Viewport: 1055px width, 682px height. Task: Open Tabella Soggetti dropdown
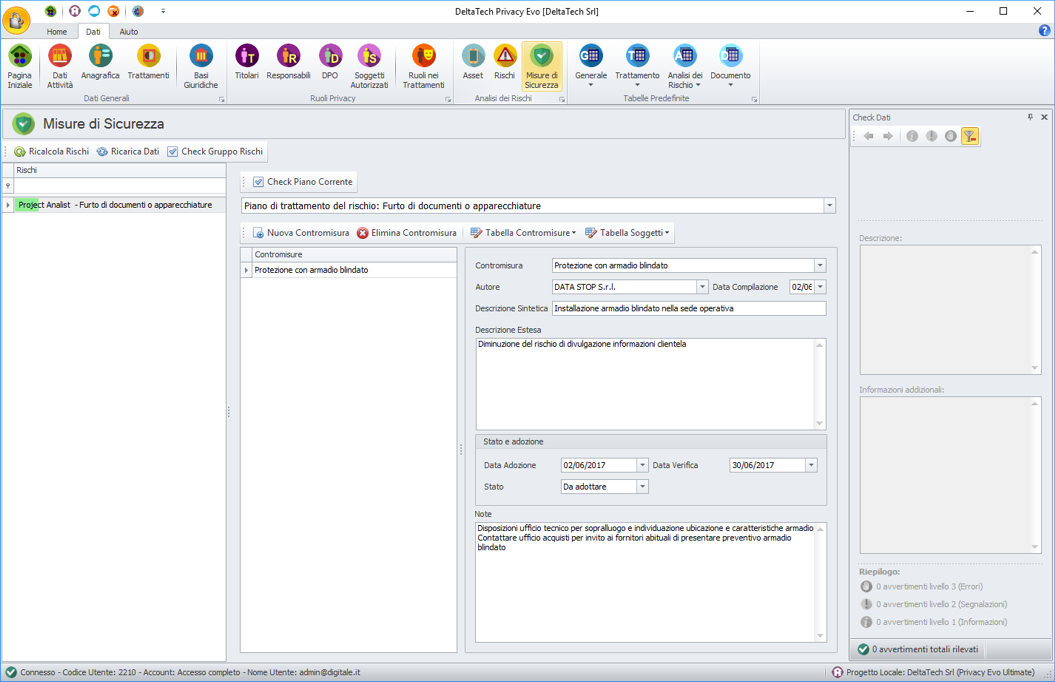coord(627,233)
